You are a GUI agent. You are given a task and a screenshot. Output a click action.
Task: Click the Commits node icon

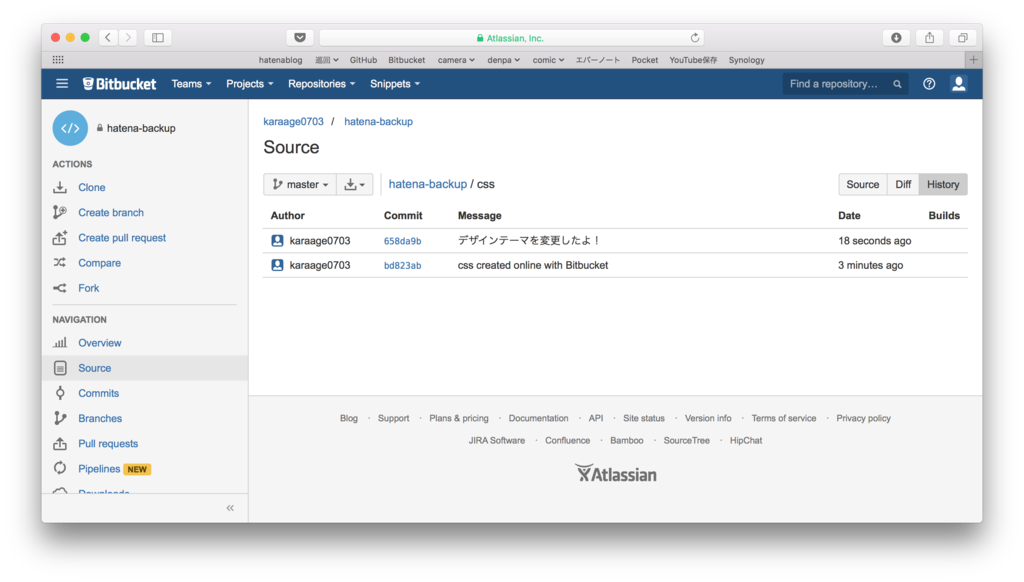click(60, 393)
